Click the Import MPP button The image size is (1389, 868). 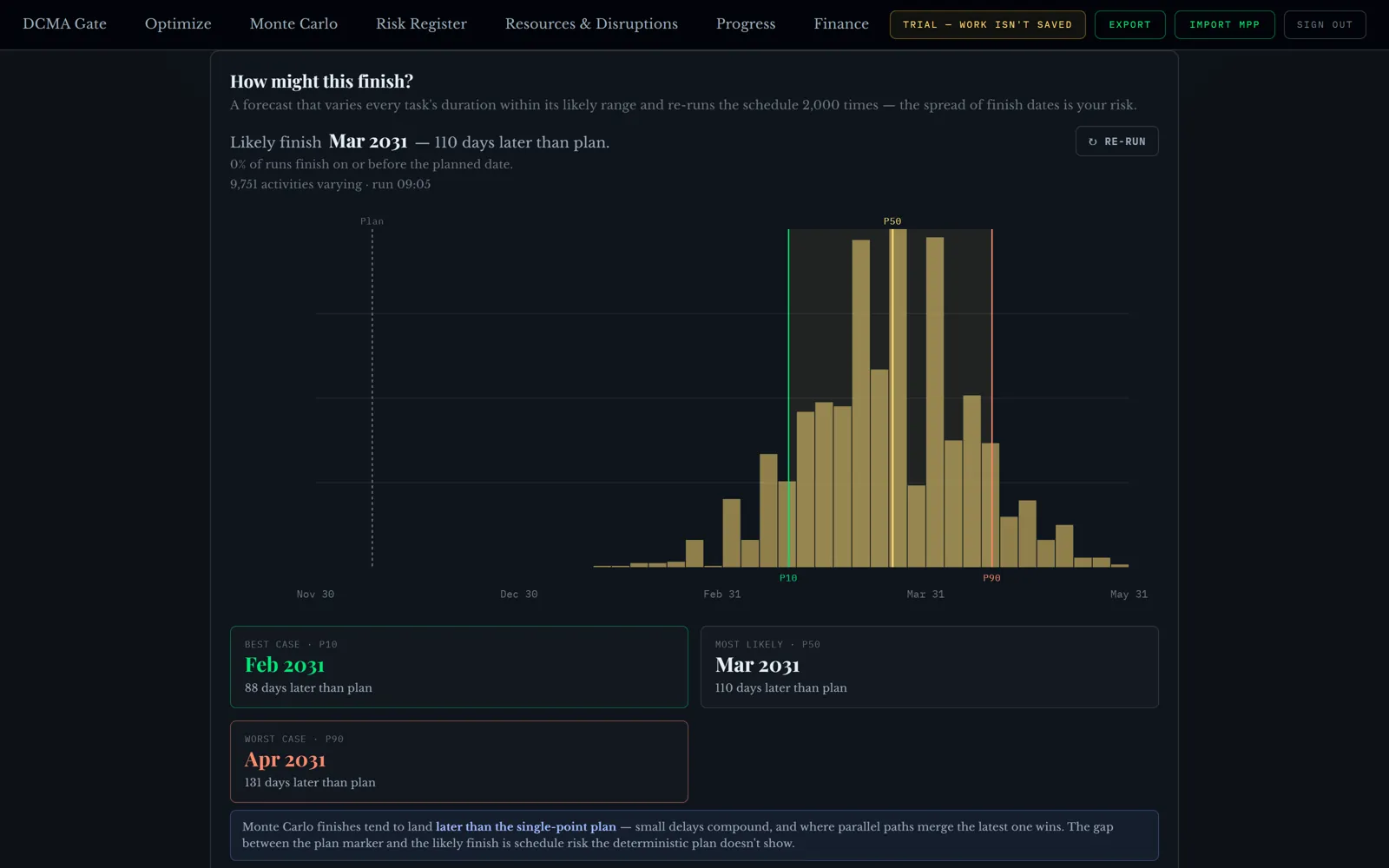pos(1224,24)
